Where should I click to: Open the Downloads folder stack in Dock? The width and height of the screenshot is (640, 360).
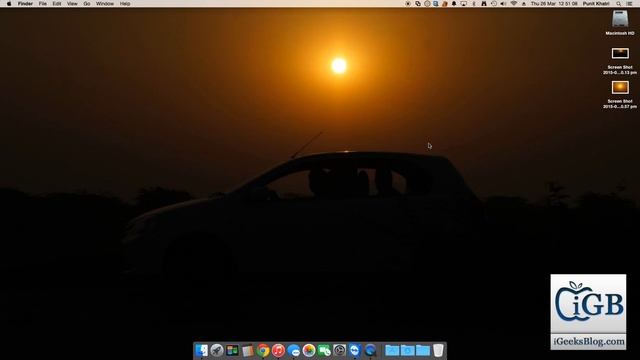(x=407, y=350)
